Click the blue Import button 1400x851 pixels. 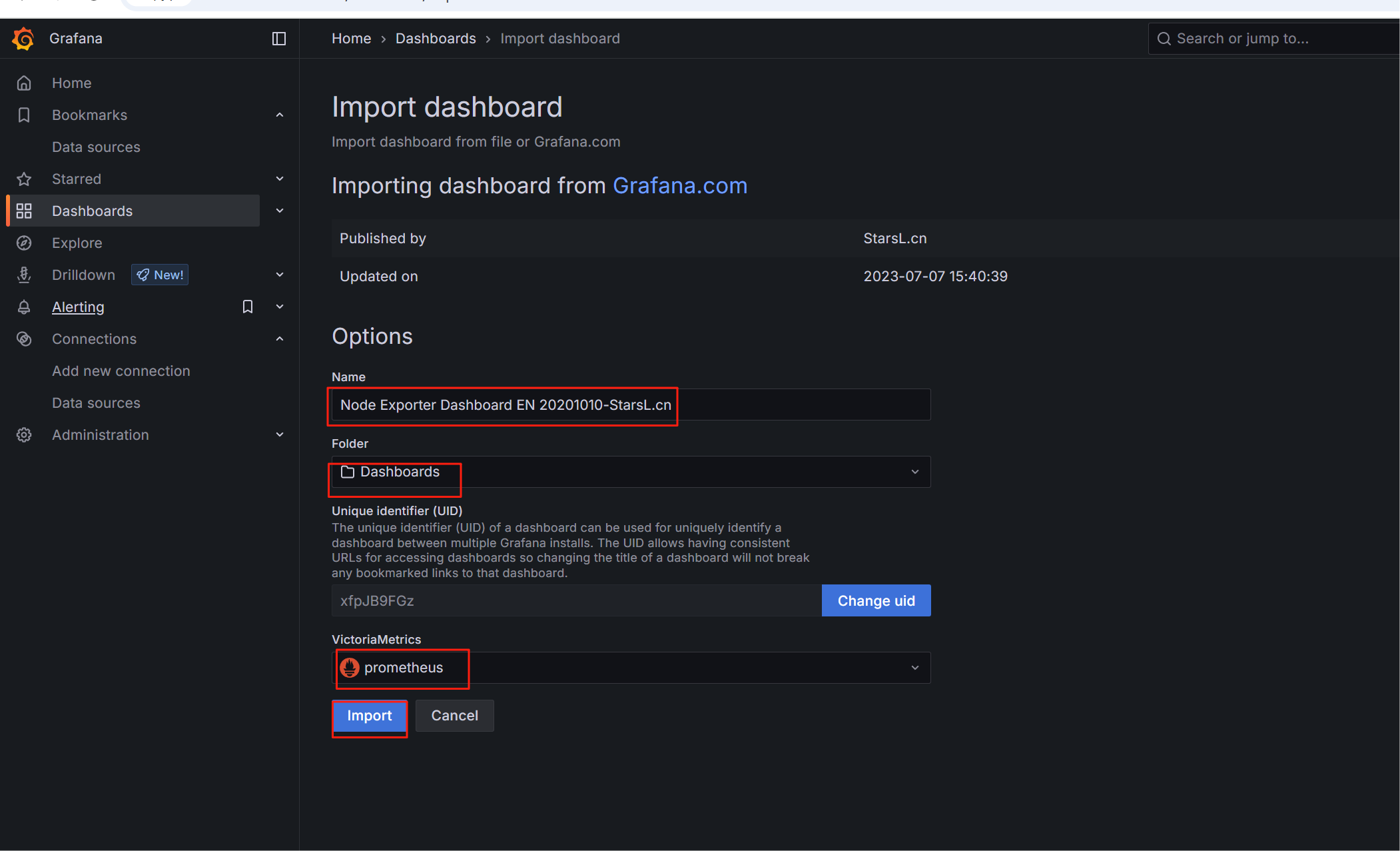tap(369, 716)
